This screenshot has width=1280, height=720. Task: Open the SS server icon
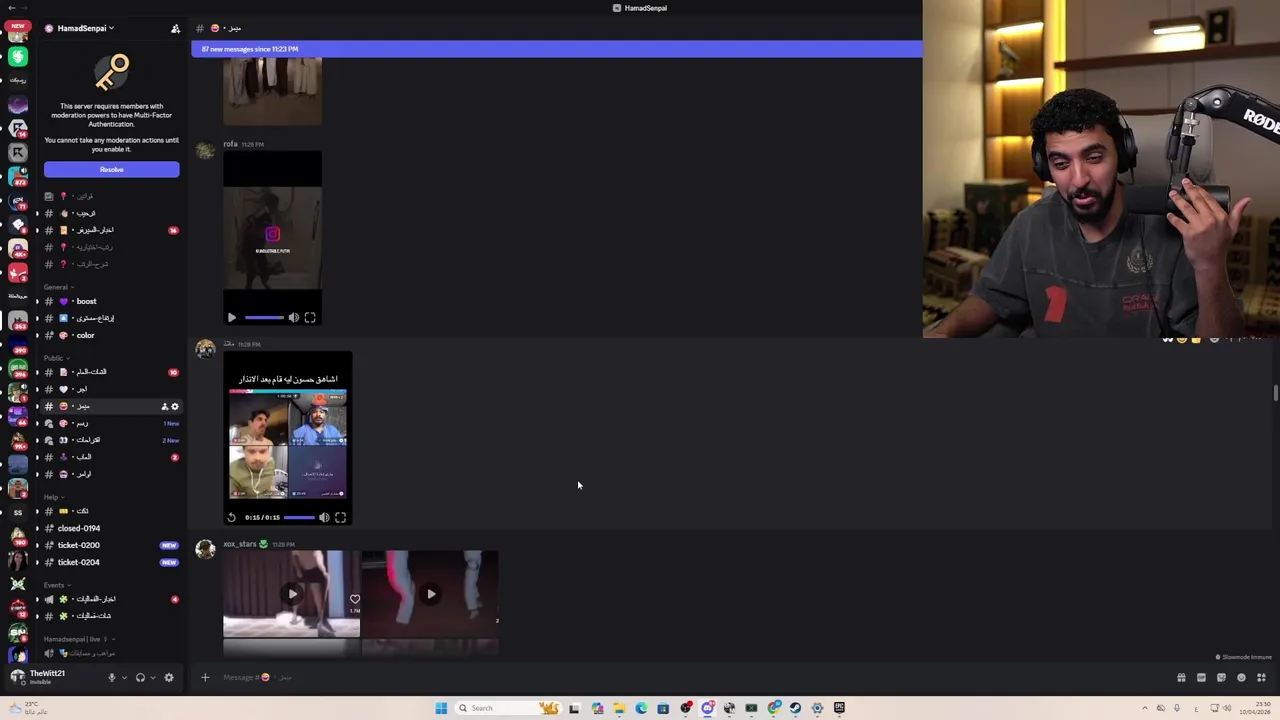(17, 512)
